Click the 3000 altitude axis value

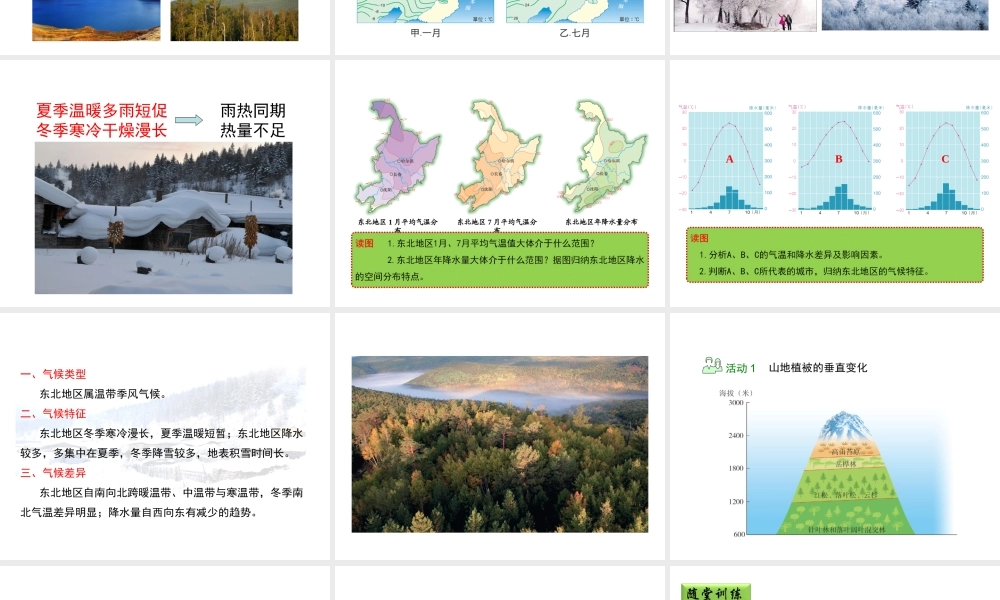click(x=736, y=403)
